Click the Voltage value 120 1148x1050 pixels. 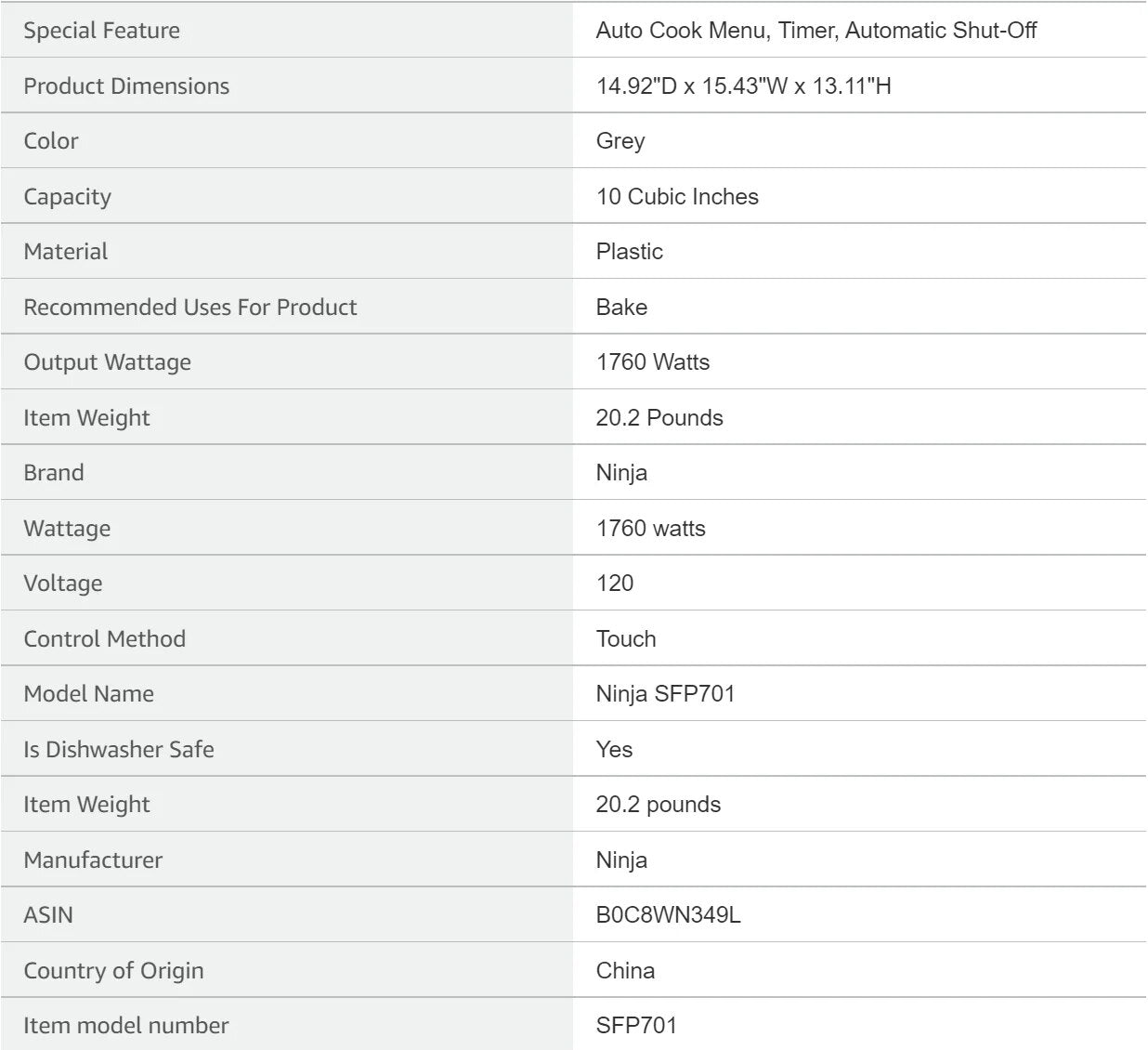[x=614, y=584]
